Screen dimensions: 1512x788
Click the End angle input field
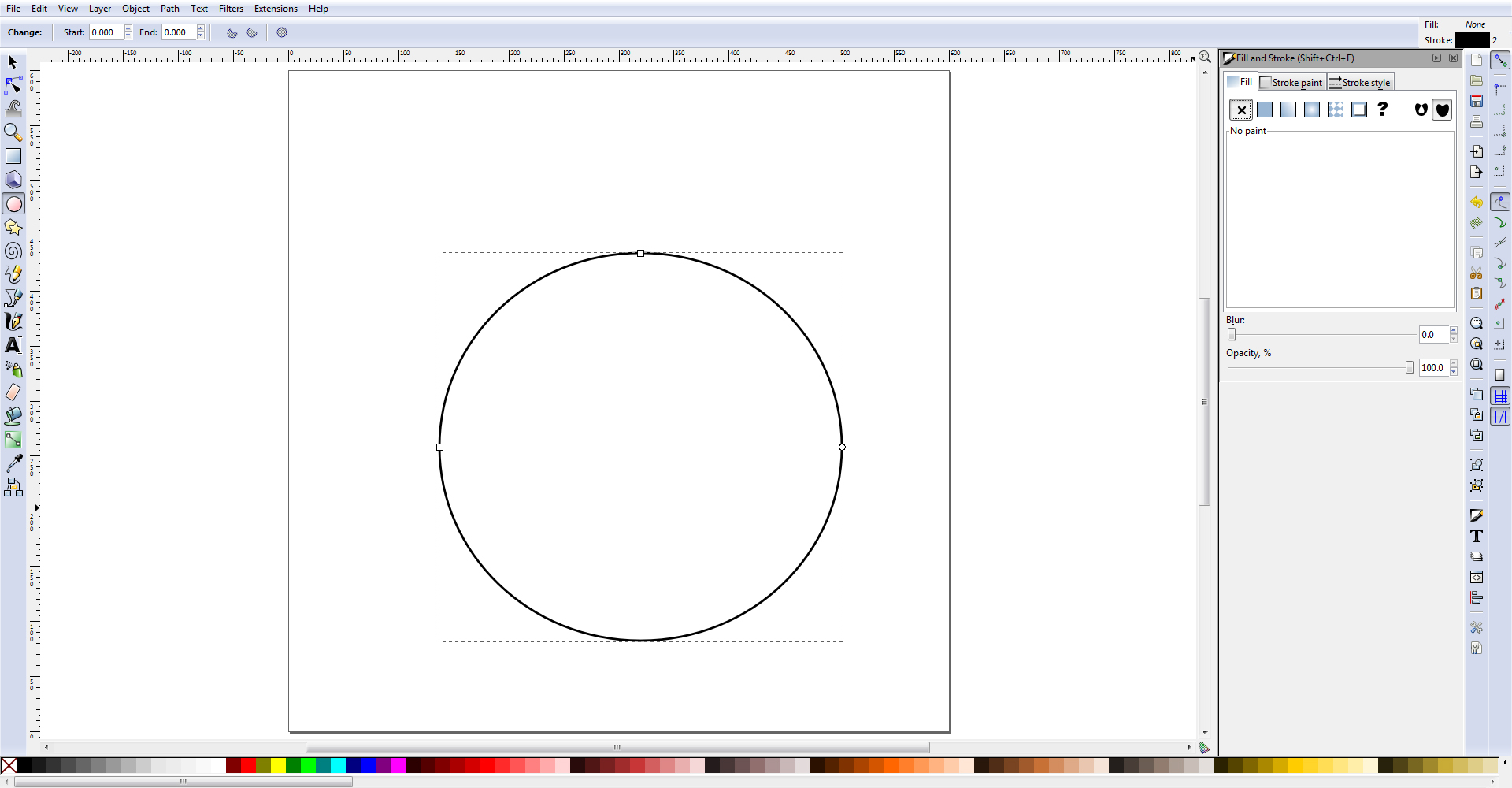click(x=179, y=32)
